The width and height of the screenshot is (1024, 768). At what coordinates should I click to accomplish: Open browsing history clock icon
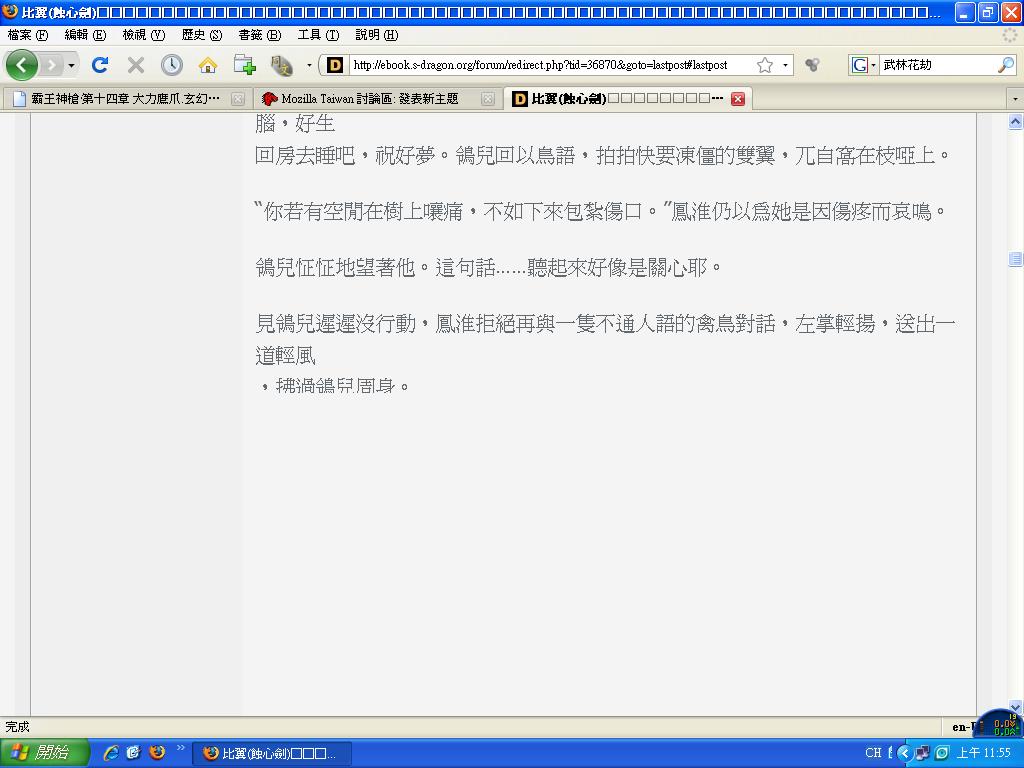click(172, 65)
